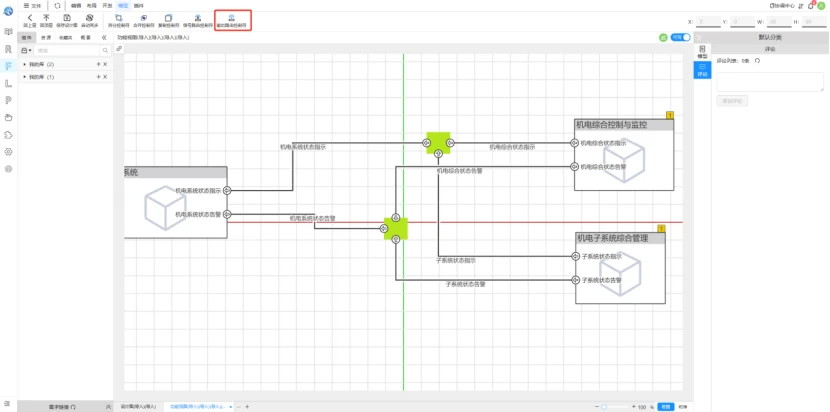830x412 pixels.
Task: Switch to the 概要 tab in left panel
Action: [x=85, y=38]
